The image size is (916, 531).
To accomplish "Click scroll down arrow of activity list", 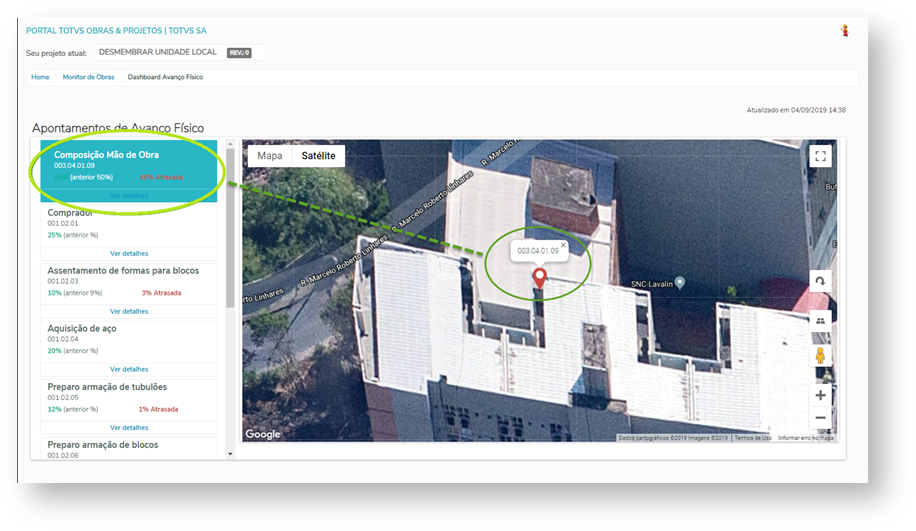I will tap(230, 454).
